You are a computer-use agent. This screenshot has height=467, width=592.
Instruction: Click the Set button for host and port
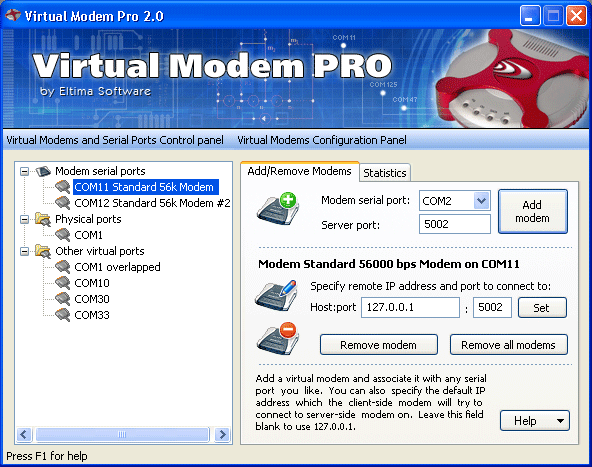point(542,308)
